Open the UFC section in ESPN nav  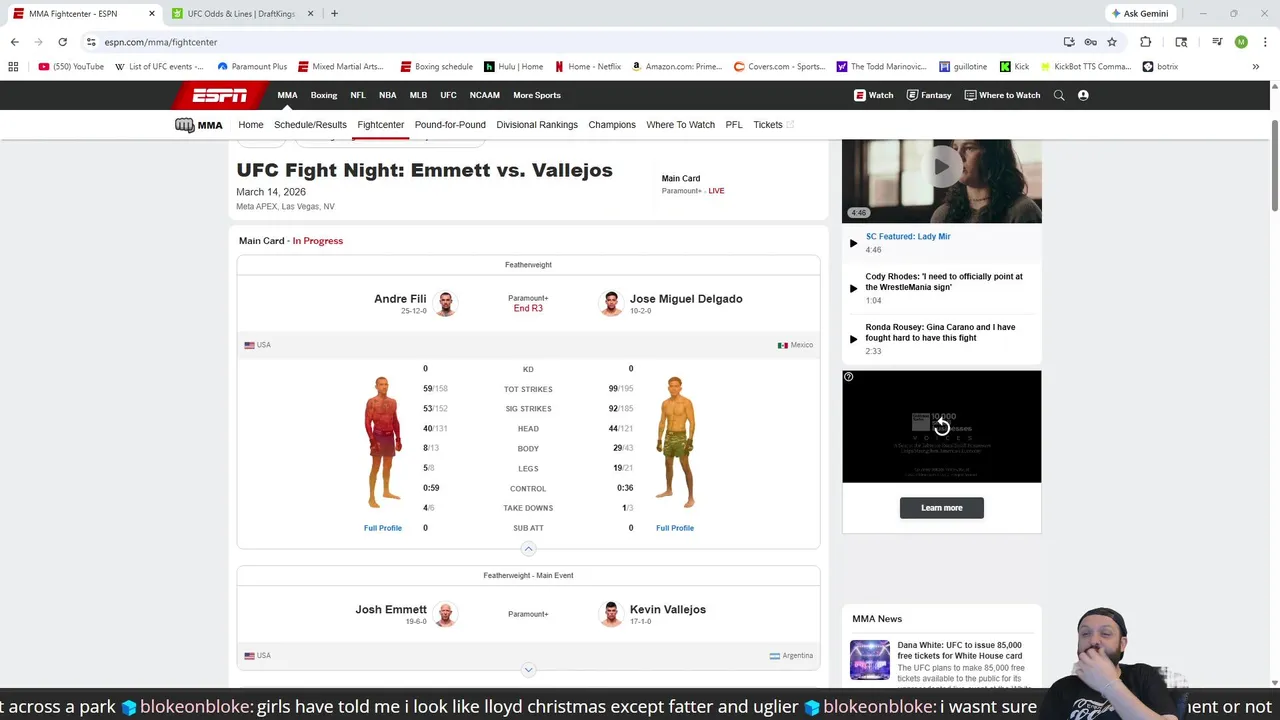[448, 95]
